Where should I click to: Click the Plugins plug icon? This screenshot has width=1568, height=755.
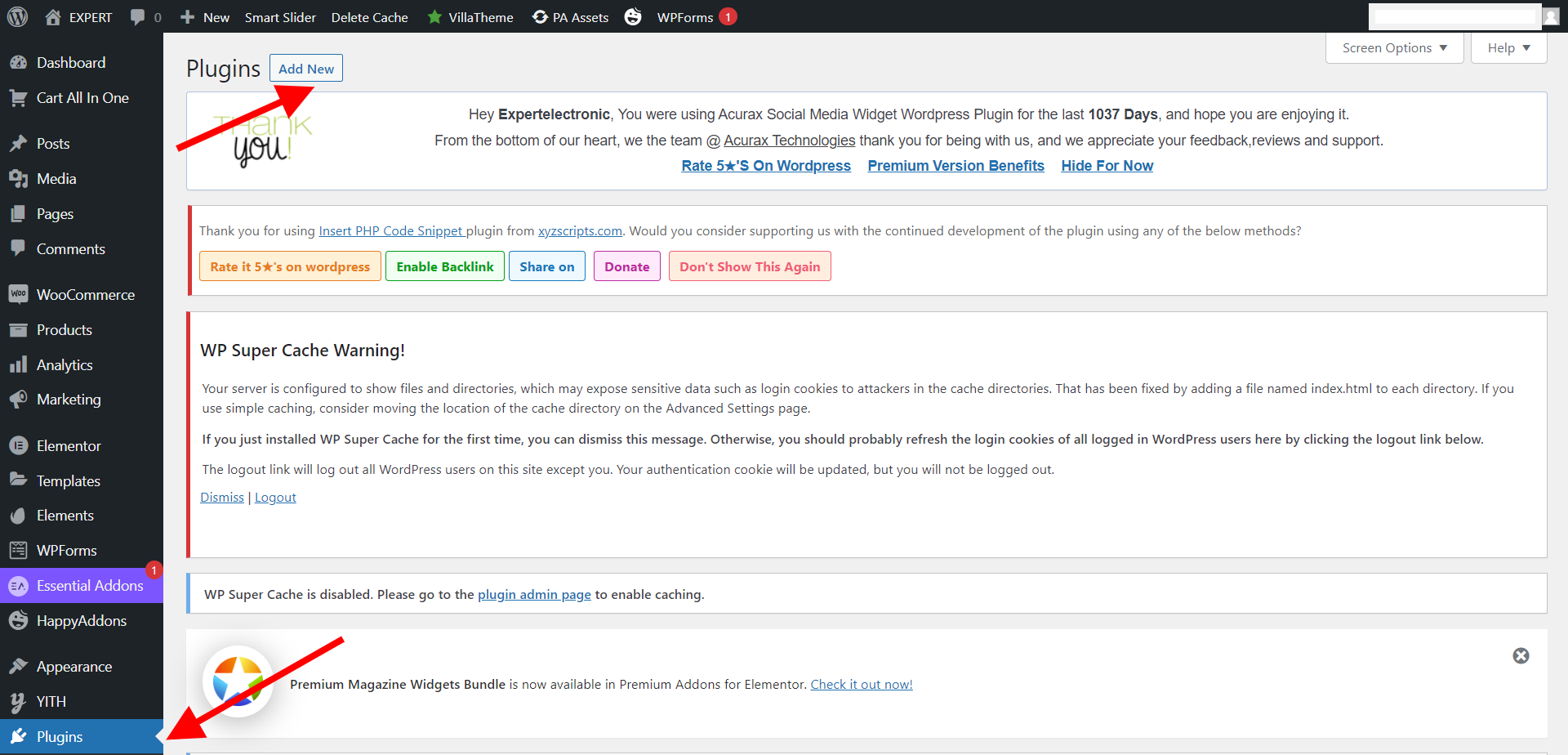coord(18,737)
